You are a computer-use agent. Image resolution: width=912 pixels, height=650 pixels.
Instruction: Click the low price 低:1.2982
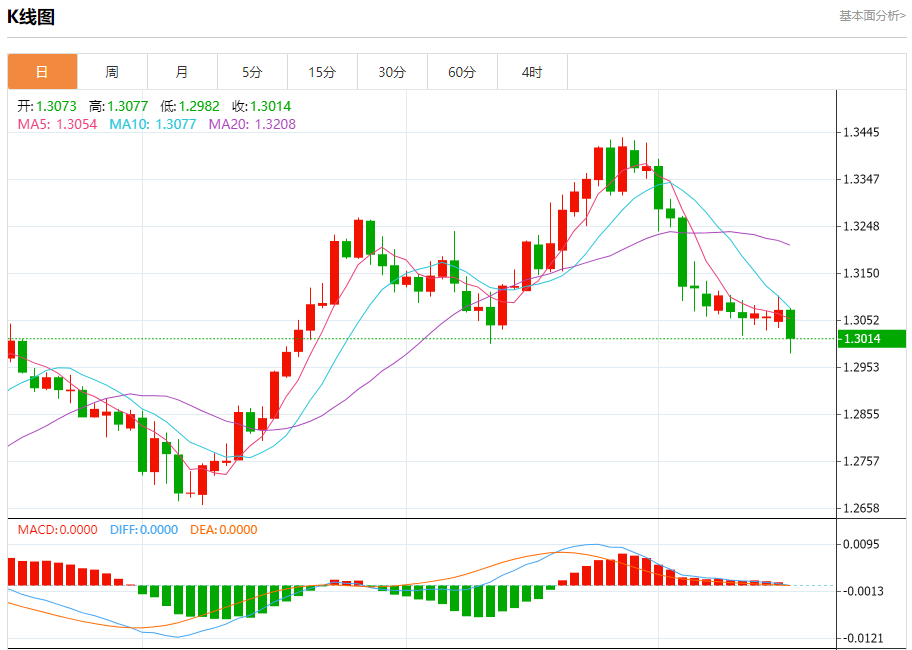coord(190,106)
